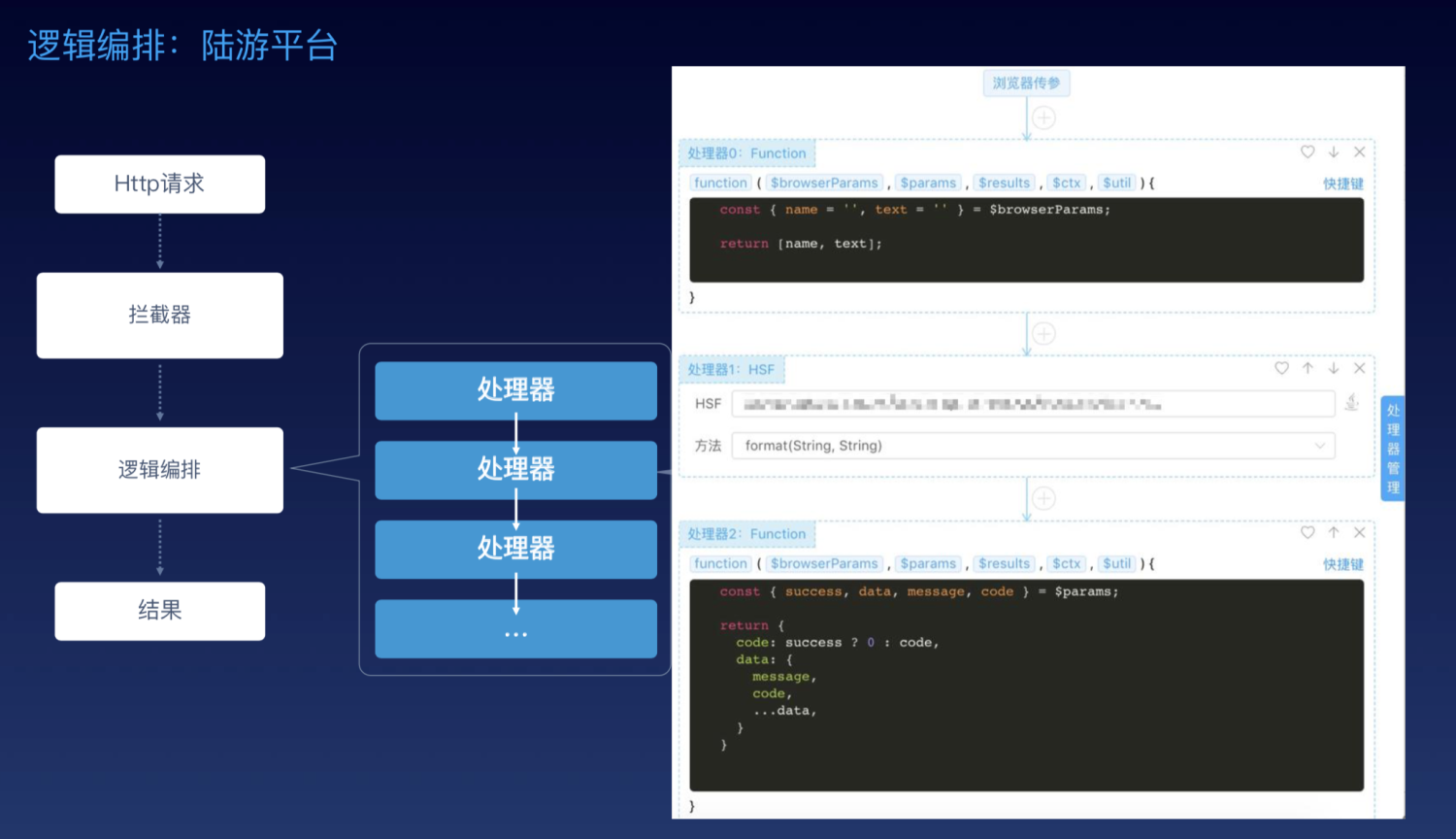Click function keyword tag in 处理器2

[x=720, y=563]
